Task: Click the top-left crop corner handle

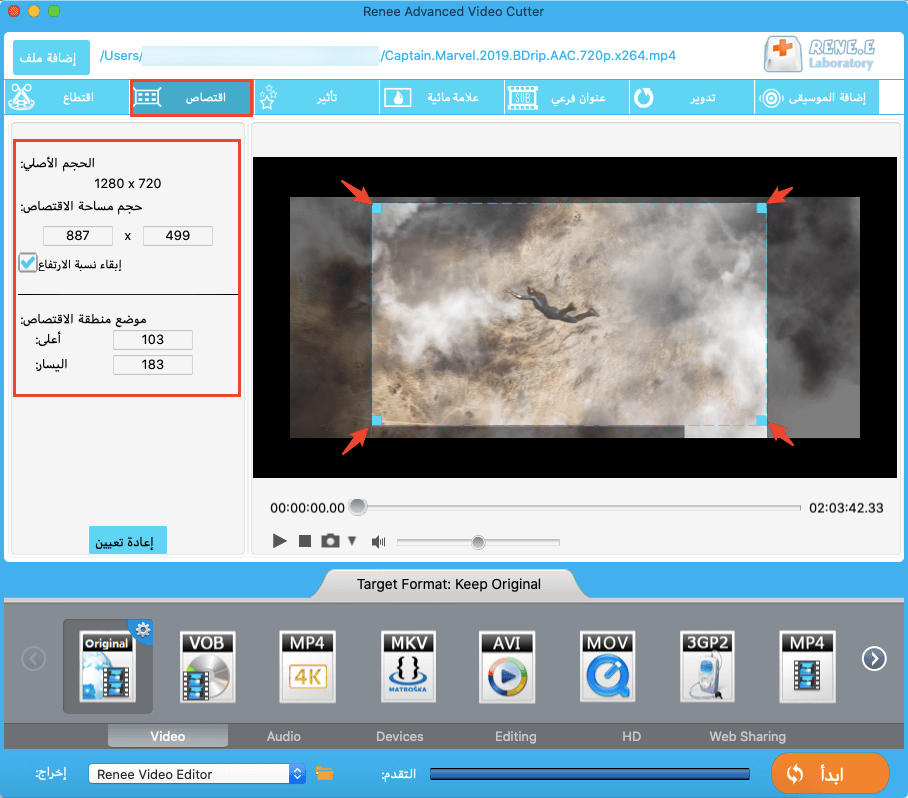Action: [x=376, y=208]
